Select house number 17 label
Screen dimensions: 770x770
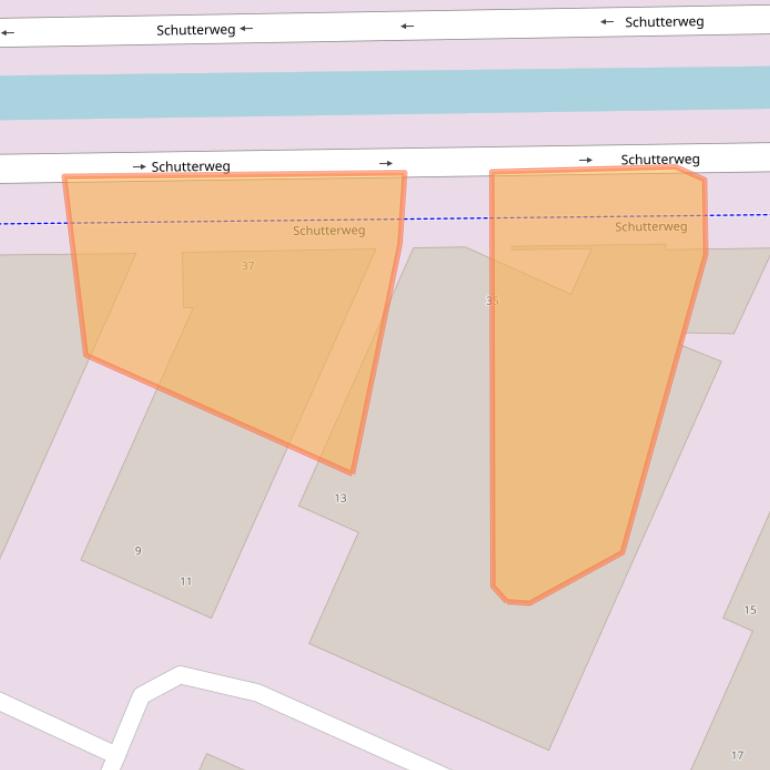[x=737, y=755]
